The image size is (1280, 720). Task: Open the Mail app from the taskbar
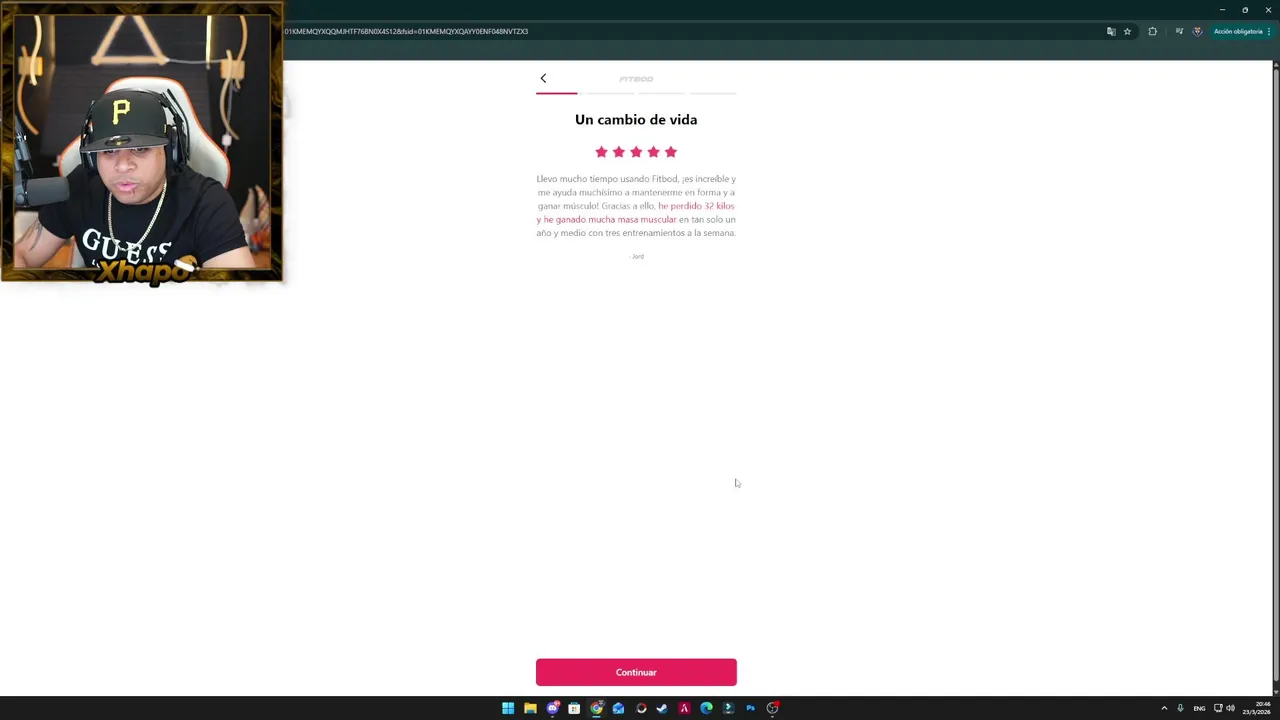click(618, 708)
